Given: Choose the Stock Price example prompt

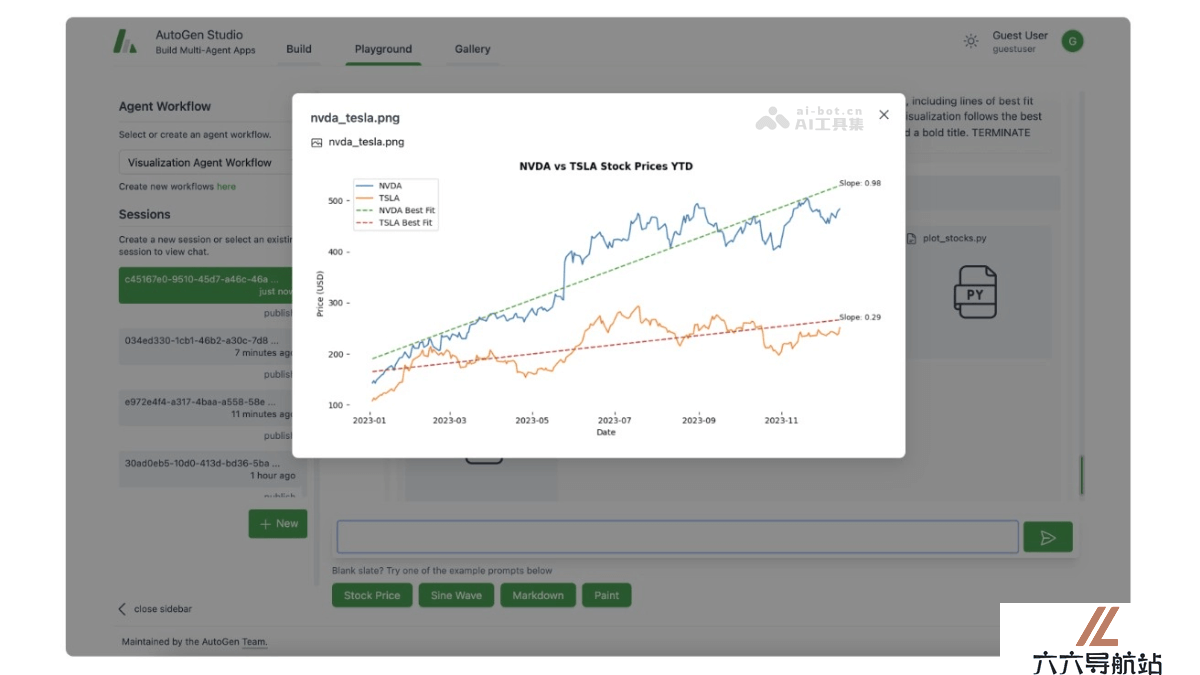Looking at the screenshot, I should point(372,595).
